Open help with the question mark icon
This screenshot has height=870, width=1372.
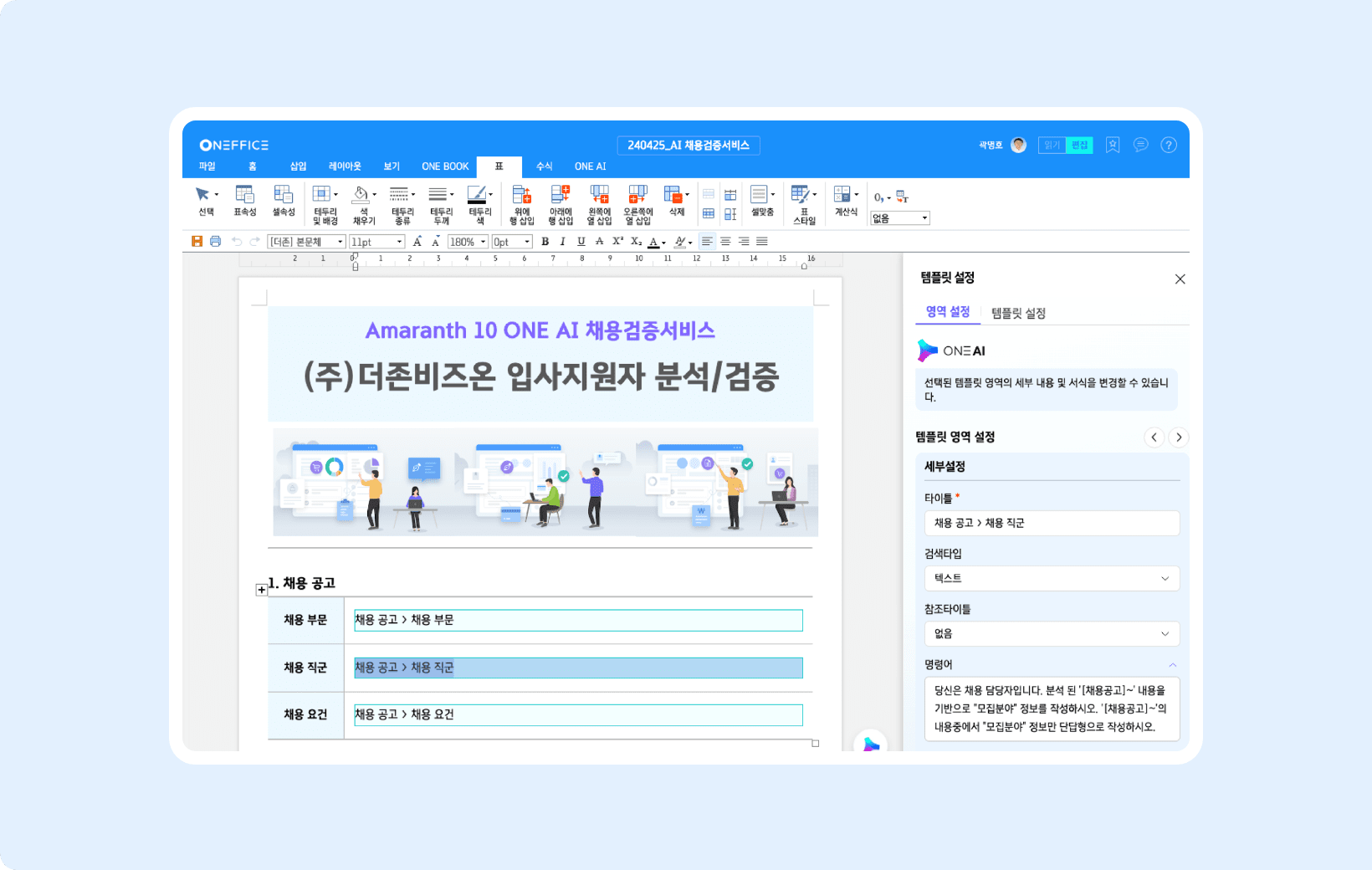[1169, 145]
